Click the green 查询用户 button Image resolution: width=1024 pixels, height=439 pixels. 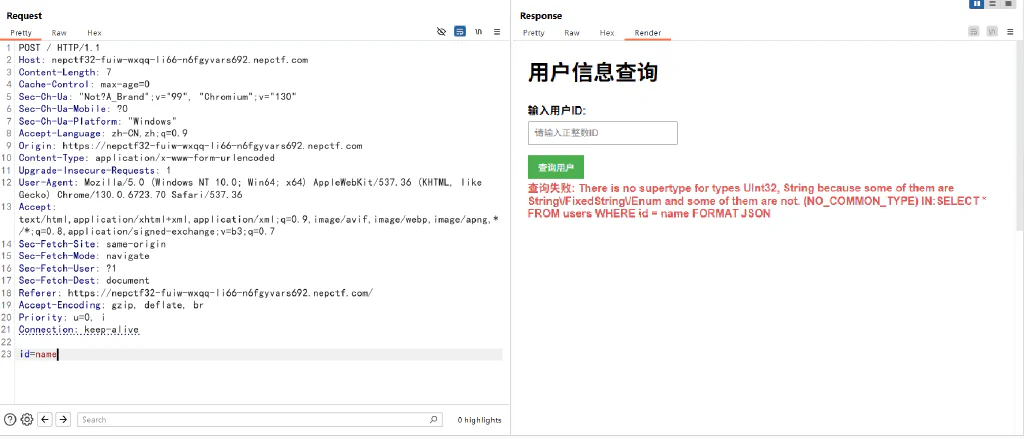(556, 167)
